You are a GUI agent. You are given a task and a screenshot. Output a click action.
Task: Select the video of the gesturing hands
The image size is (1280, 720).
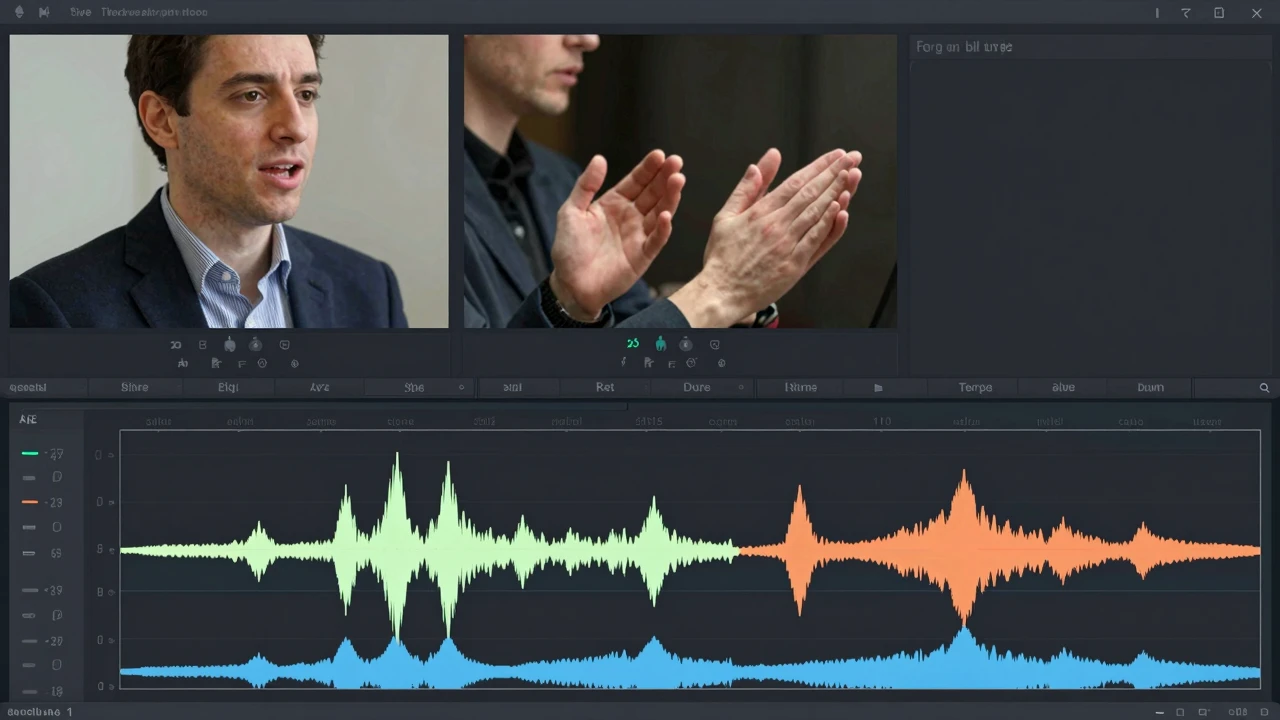point(680,181)
